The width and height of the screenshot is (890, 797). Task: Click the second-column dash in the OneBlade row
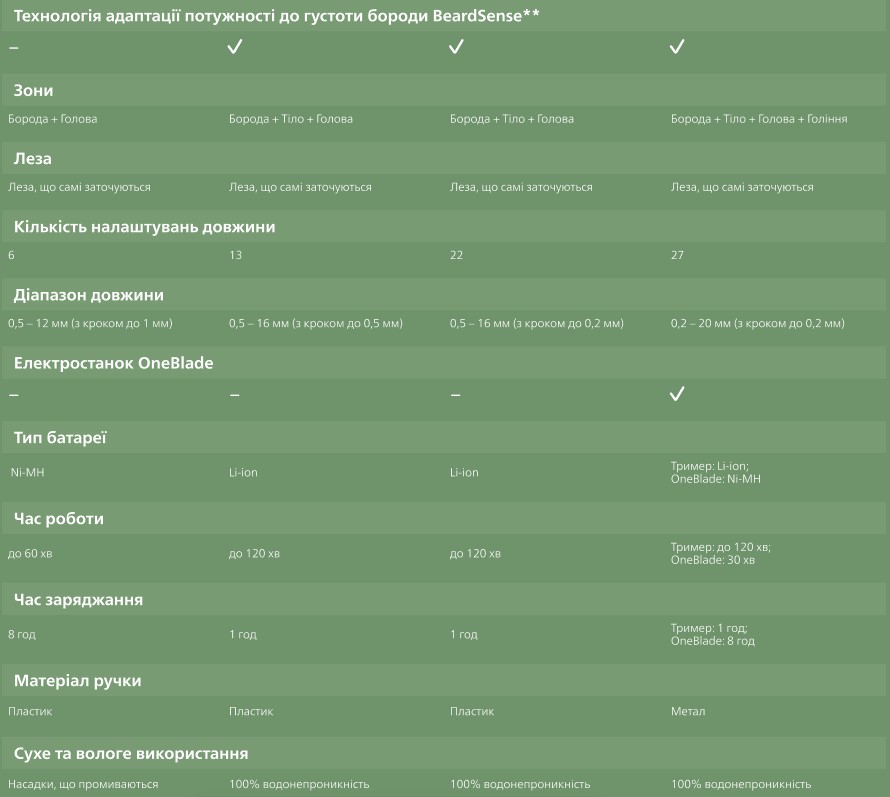pos(234,395)
